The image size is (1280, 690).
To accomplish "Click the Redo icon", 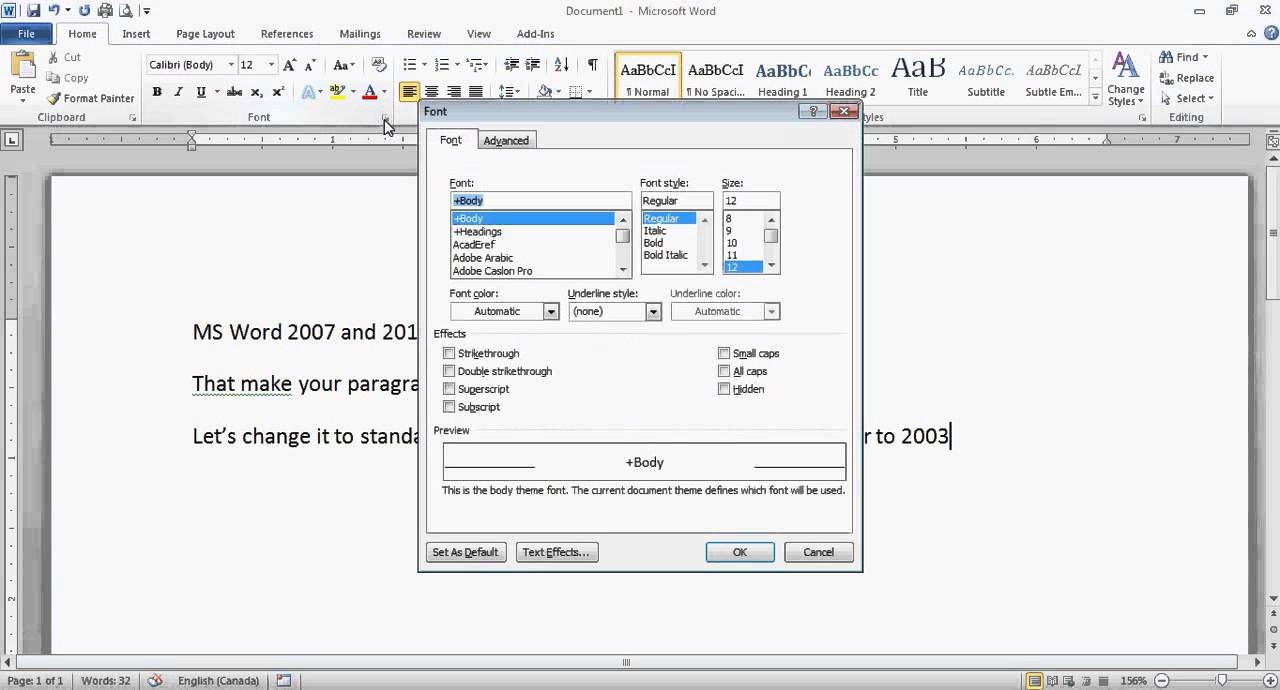I will pyautogui.click(x=84, y=11).
